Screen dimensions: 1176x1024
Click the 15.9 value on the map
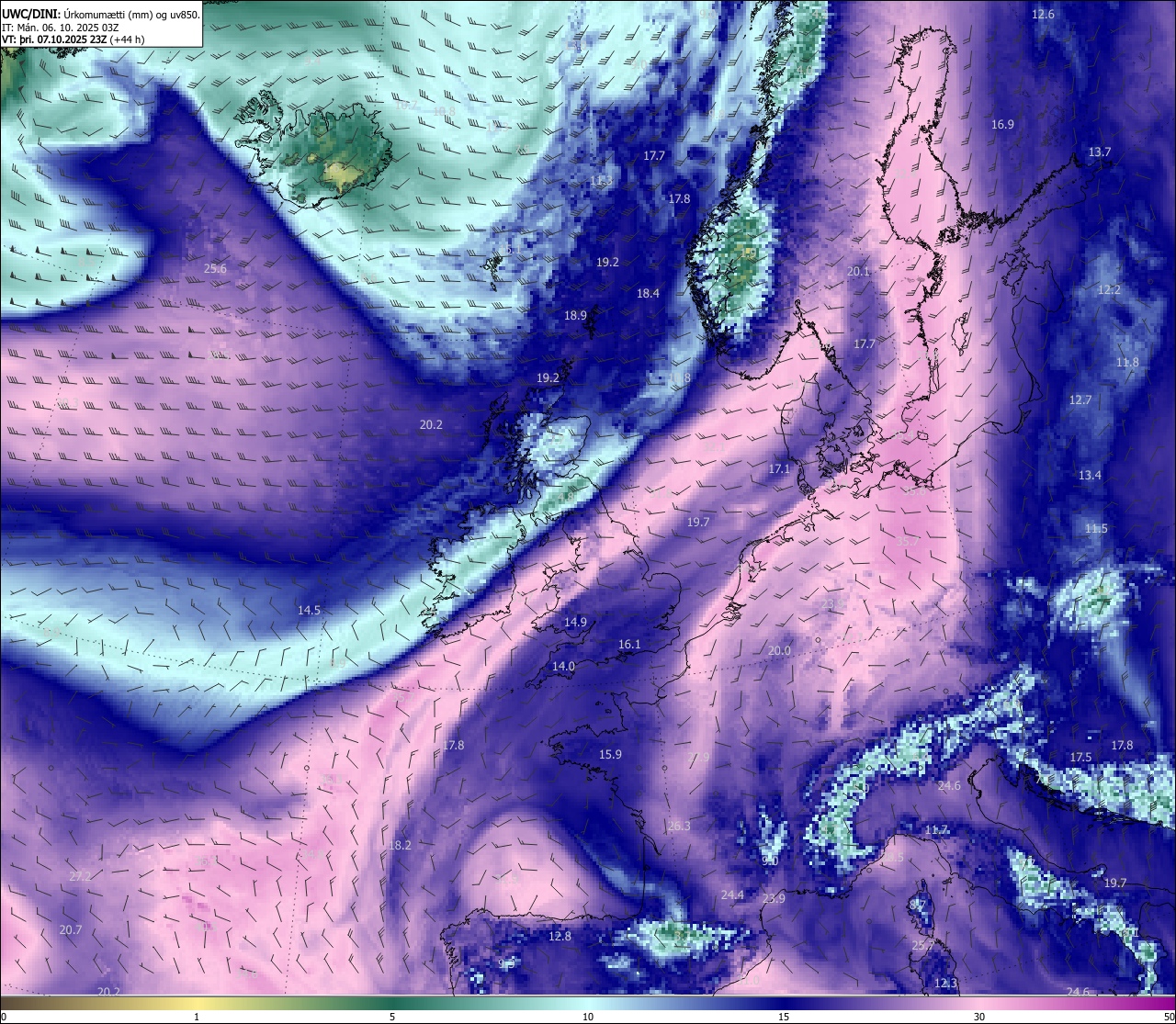[610, 755]
